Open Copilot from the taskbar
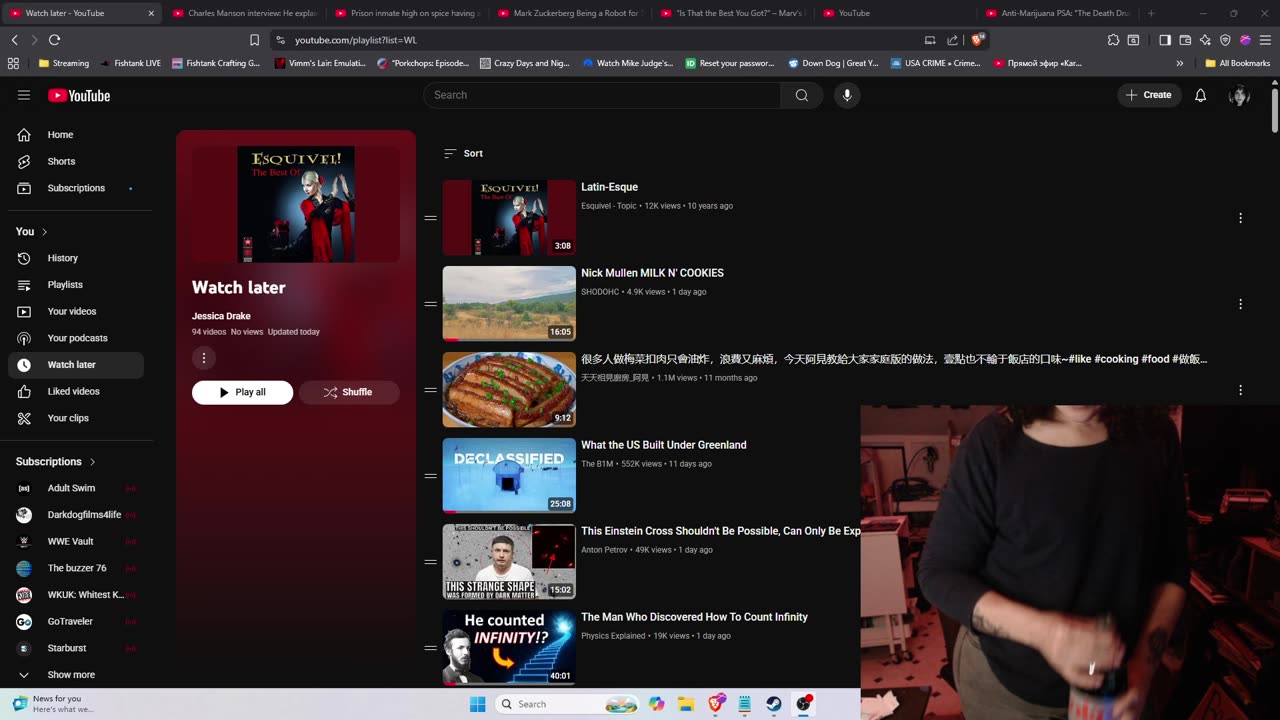This screenshot has width=1280, height=720. (657, 704)
